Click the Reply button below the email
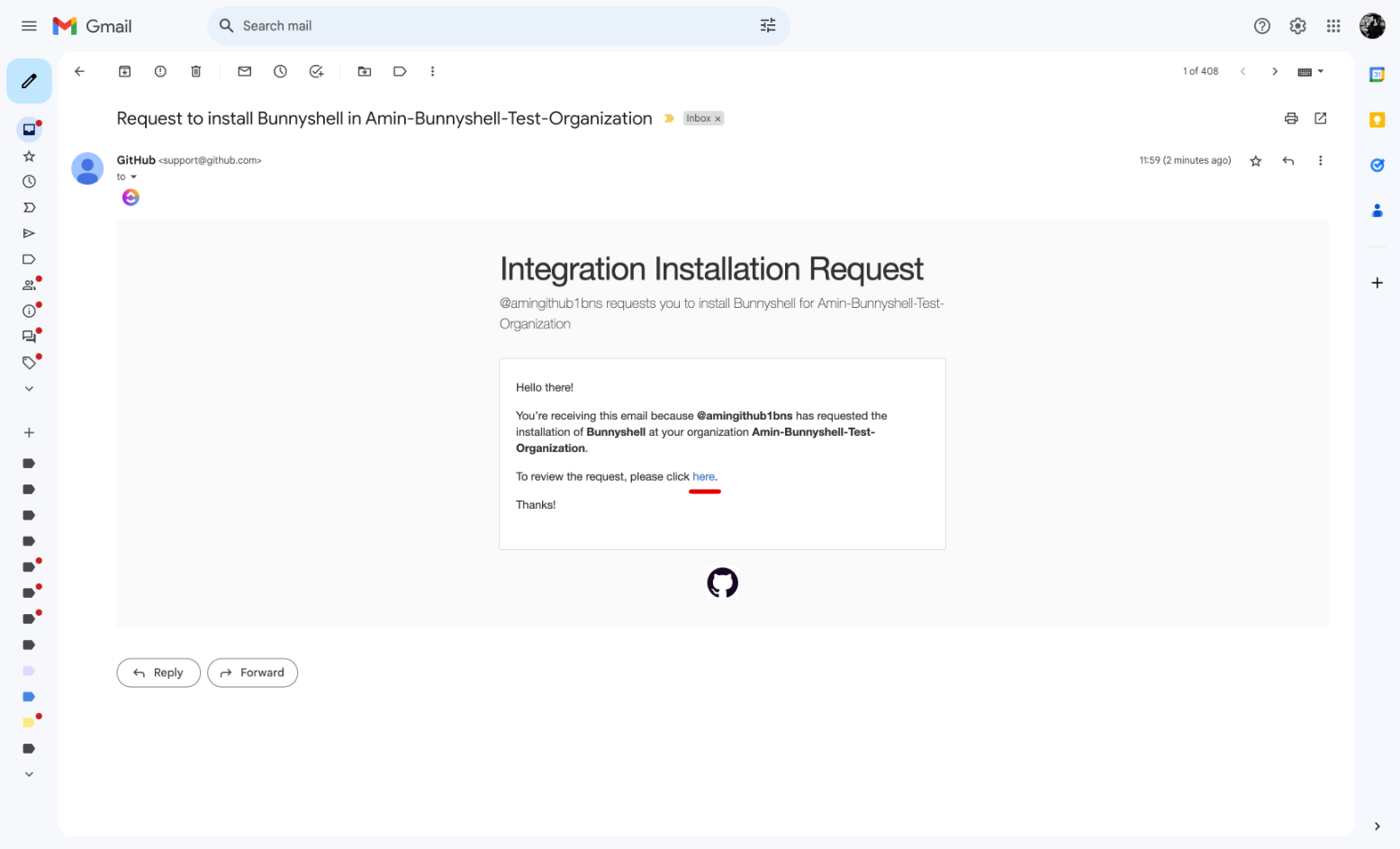Viewport: 1400px width, 849px height. pos(158,673)
